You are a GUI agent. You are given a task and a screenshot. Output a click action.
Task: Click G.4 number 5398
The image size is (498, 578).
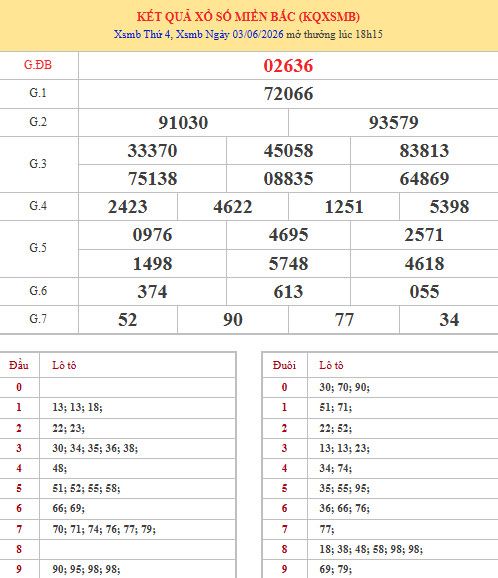pos(449,206)
